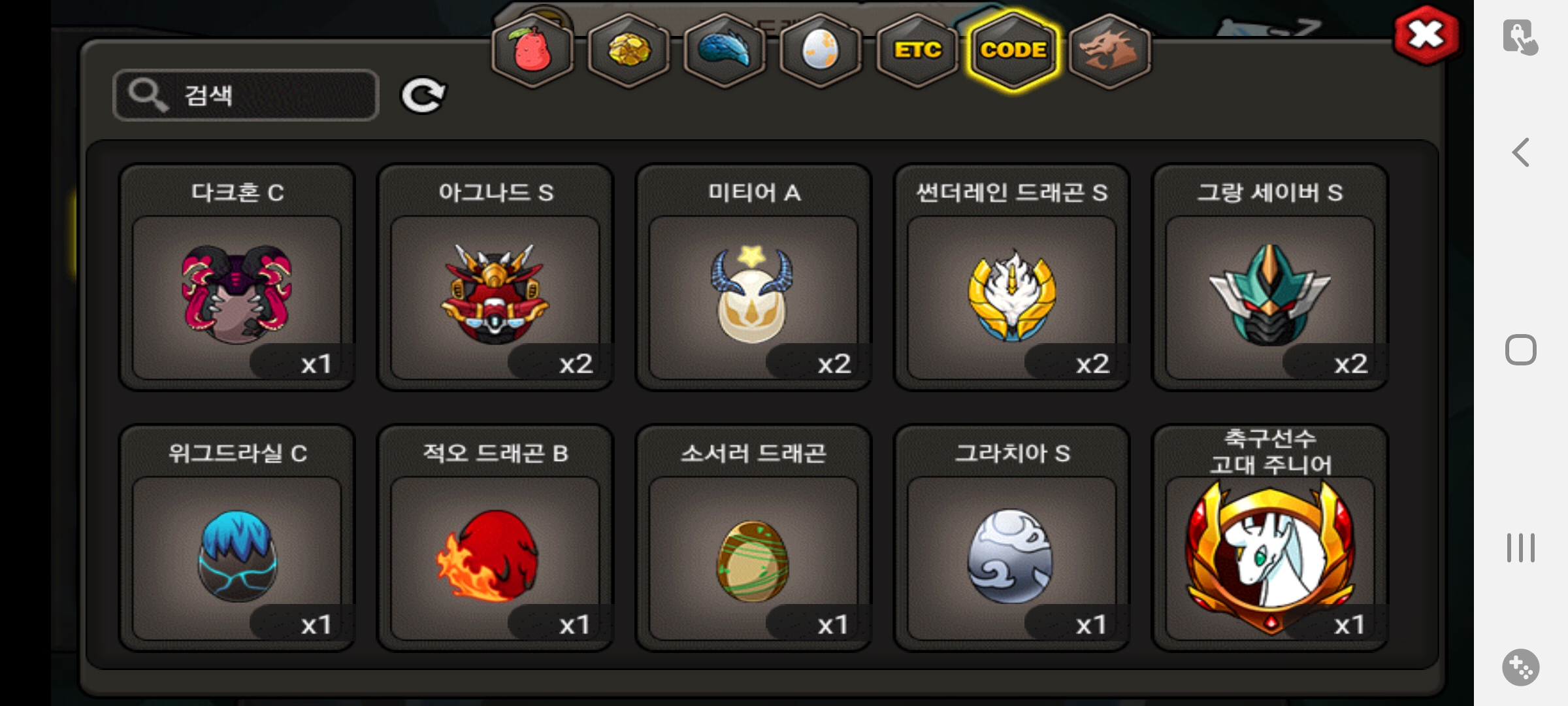Close the inventory with the red X

(1426, 35)
